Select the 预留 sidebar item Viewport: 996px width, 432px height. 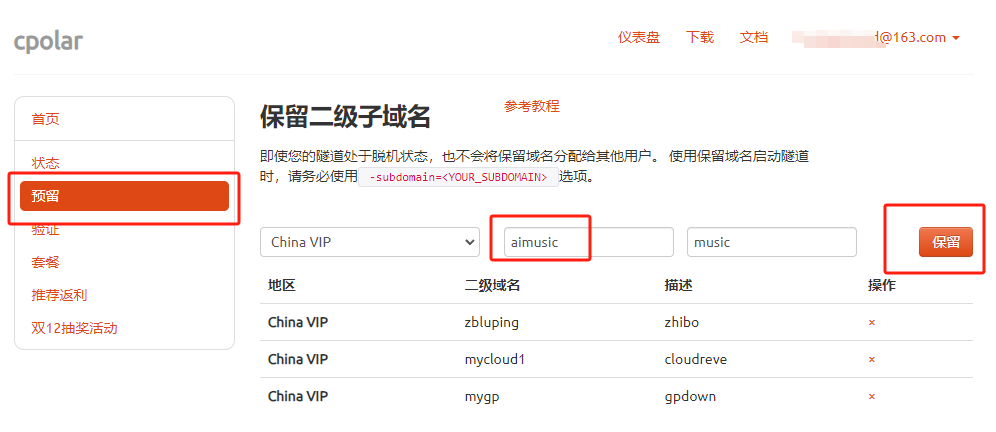pos(124,196)
